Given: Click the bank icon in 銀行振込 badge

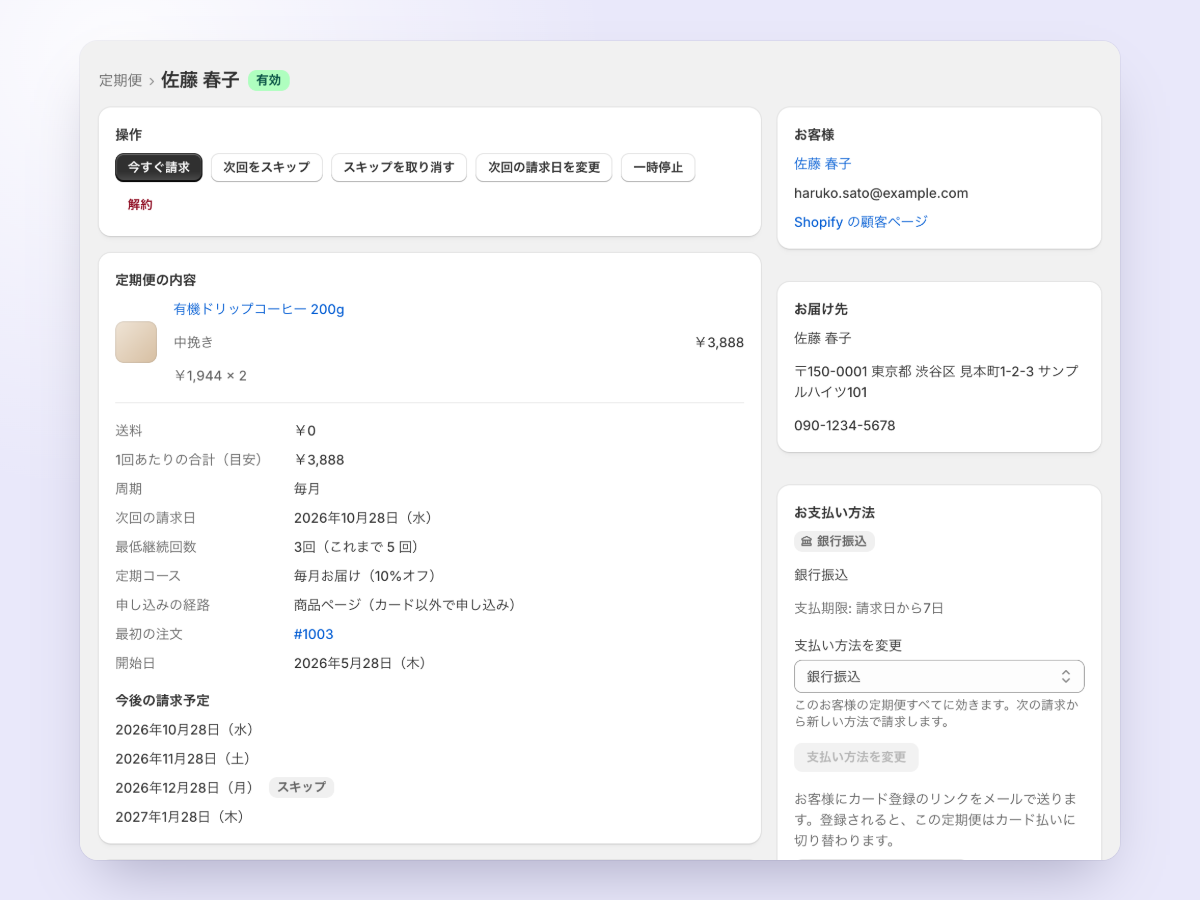Looking at the screenshot, I should 807,541.
